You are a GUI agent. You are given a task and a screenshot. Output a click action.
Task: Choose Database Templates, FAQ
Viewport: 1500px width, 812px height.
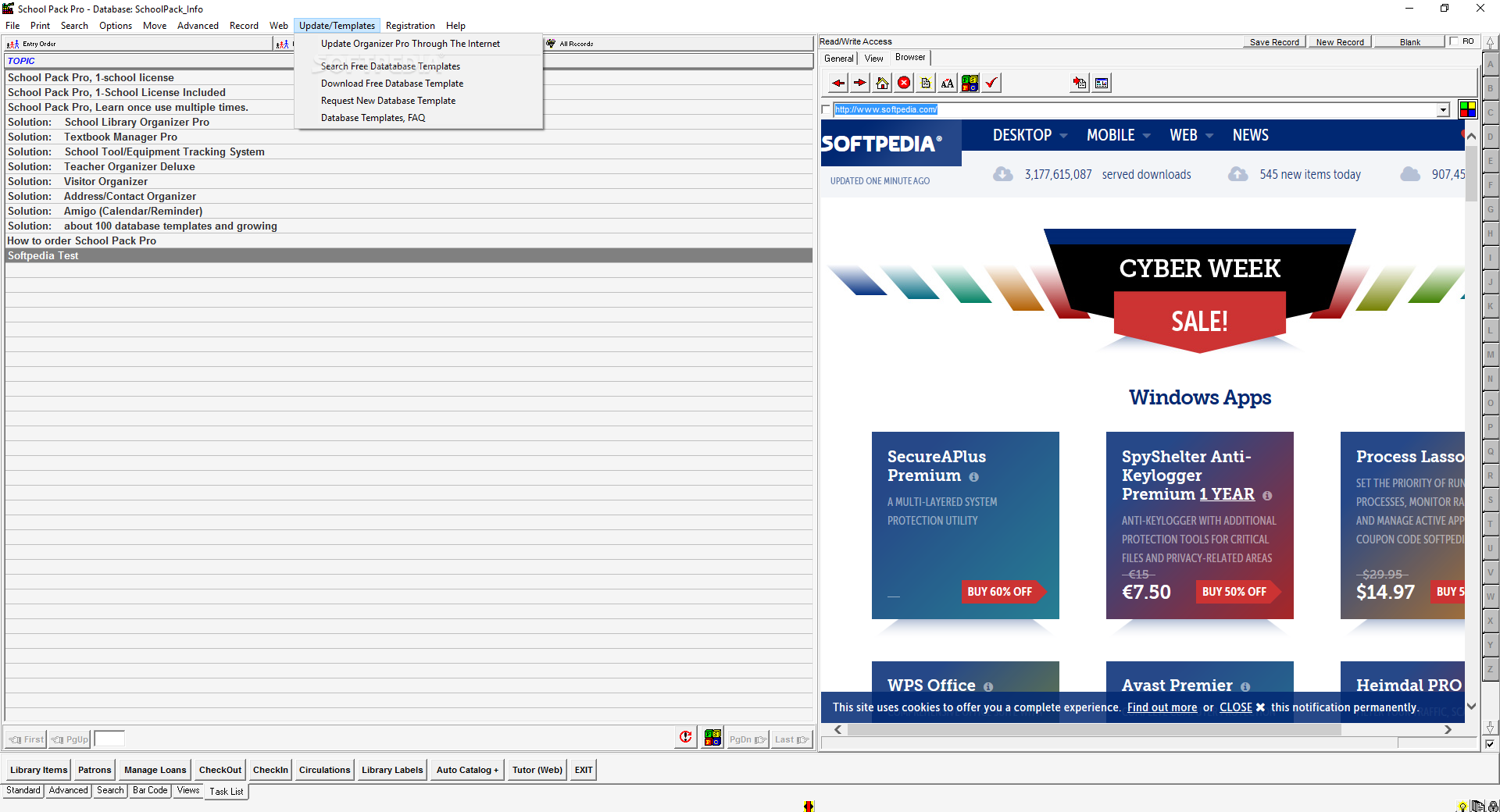pos(373,118)
